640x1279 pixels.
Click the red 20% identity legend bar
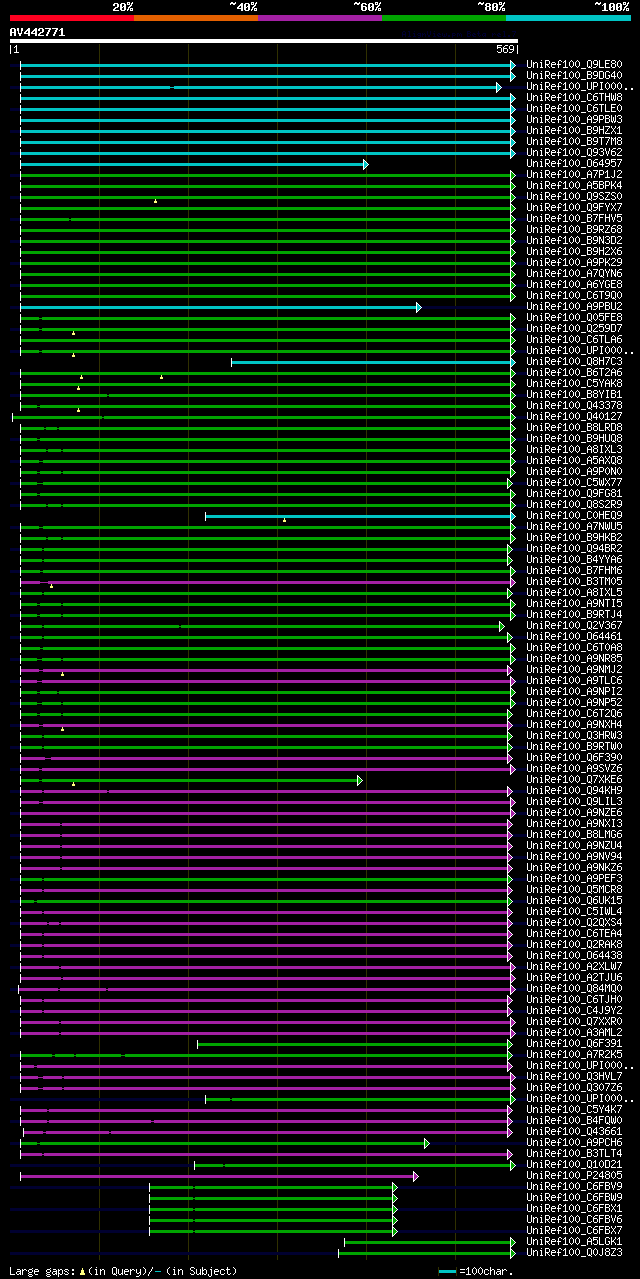(x=71, y=18)
